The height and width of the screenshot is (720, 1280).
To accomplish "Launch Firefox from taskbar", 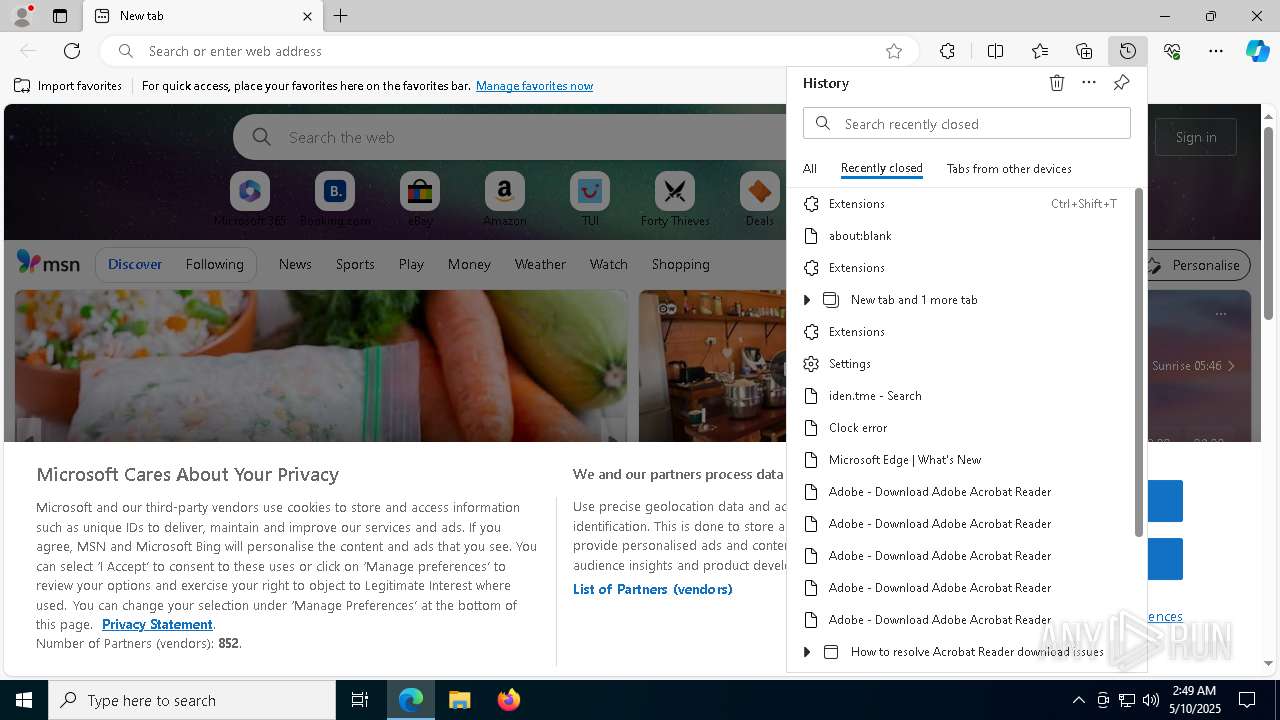I will pos(509,700).
